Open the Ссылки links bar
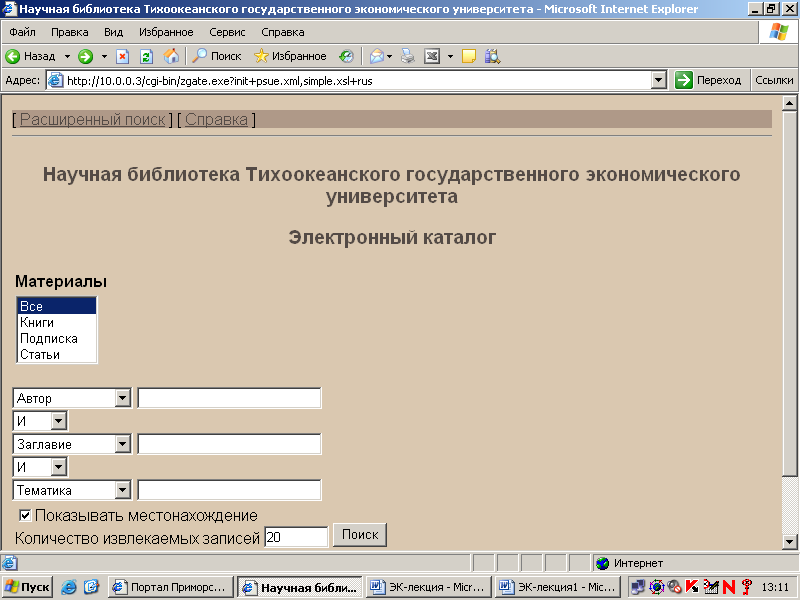Screen dimensions: 800x600 774,81
